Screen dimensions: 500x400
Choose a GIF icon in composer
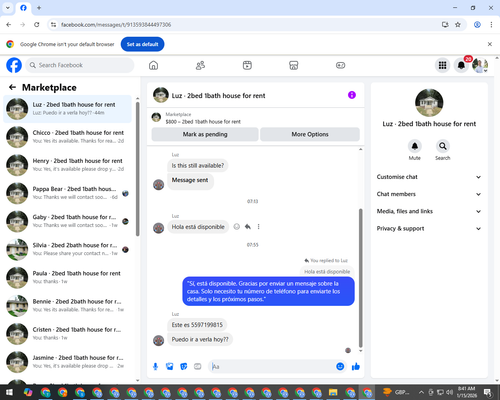click(x=198, y=367)
